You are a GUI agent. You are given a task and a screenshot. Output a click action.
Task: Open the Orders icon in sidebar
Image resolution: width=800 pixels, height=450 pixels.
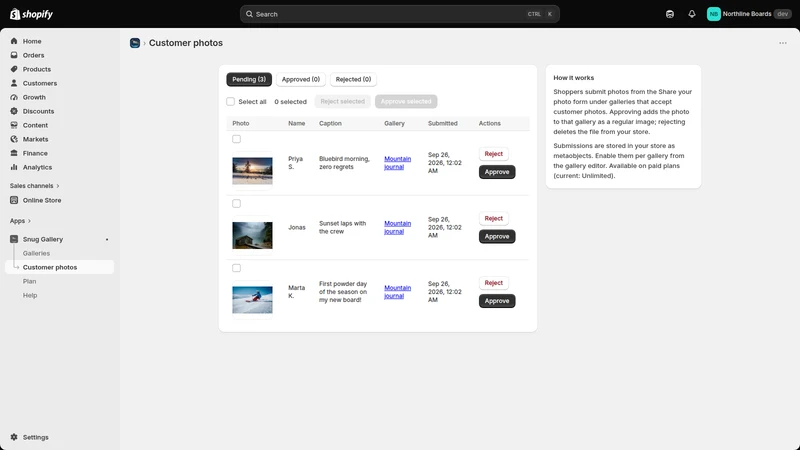click(x=14, y=55)
